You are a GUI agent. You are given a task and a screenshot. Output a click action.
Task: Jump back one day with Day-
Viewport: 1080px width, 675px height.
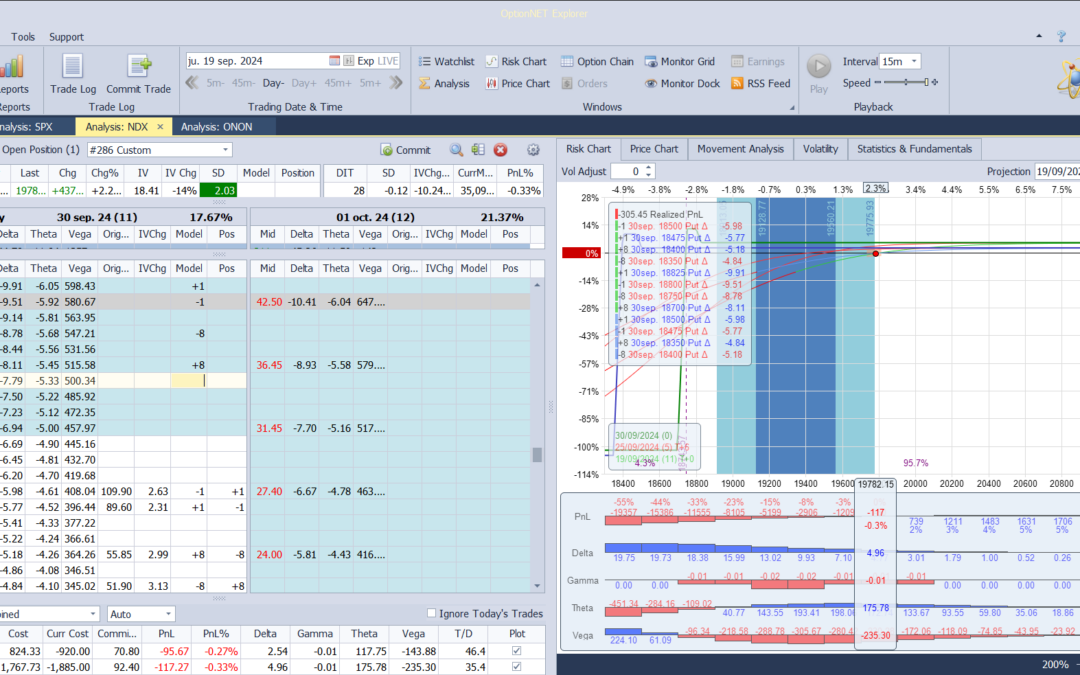pos(273,83)
